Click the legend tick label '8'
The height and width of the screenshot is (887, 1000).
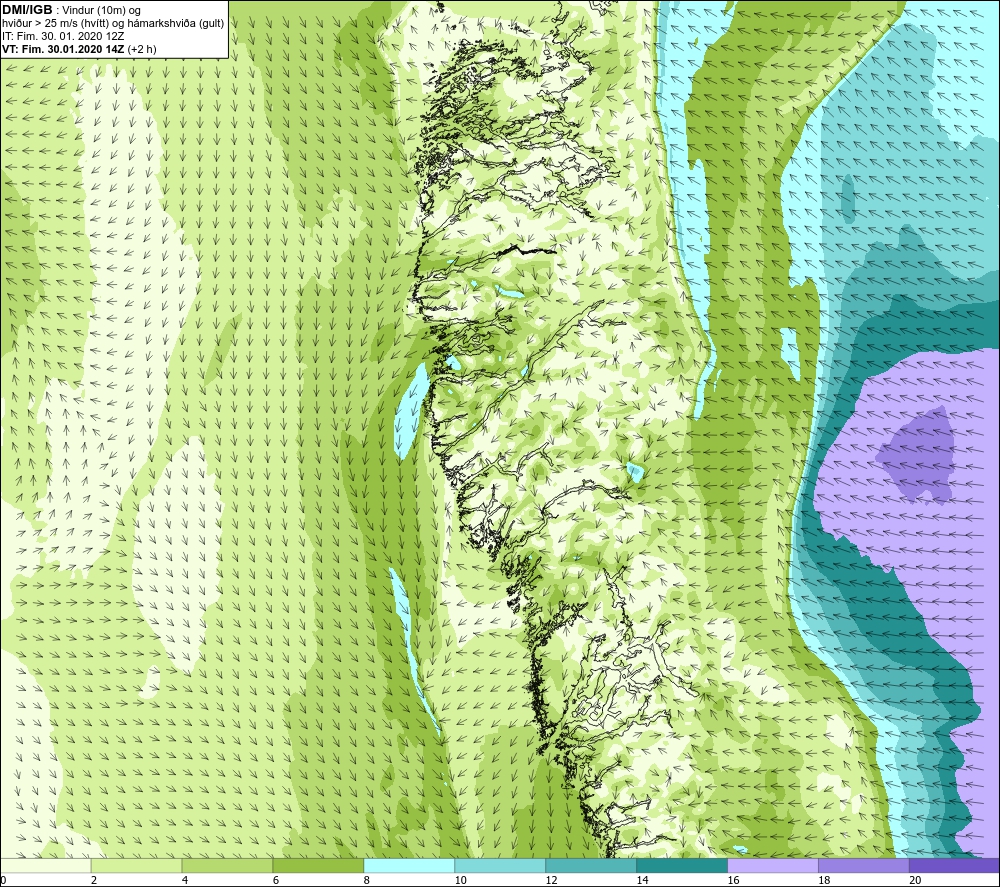pyautogui.click(x=367, y=880)
